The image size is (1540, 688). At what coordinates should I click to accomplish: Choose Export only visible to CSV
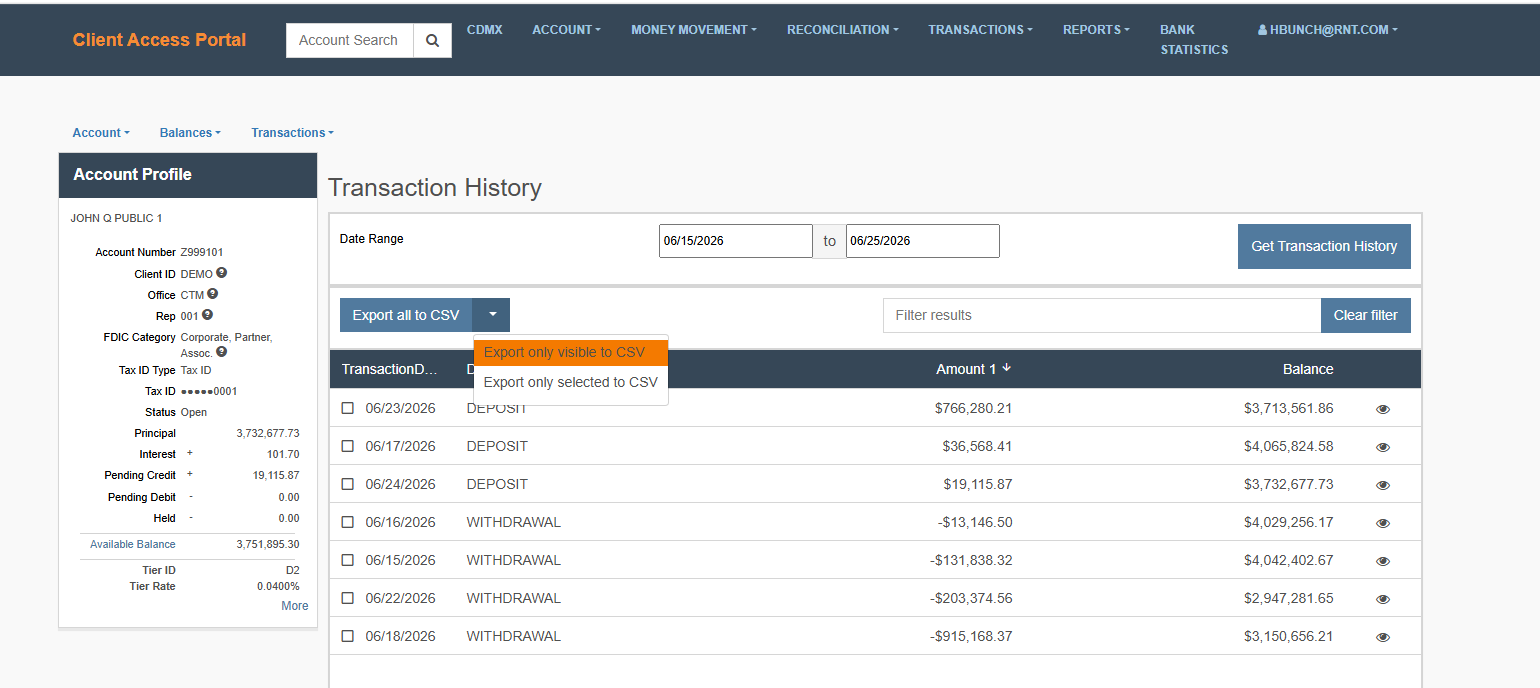570,353
